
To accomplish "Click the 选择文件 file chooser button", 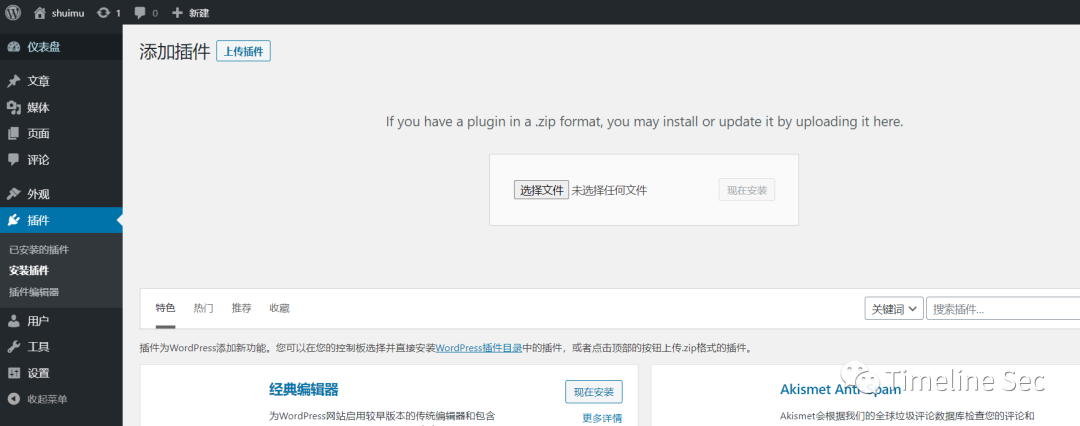I will pos(541,190).
